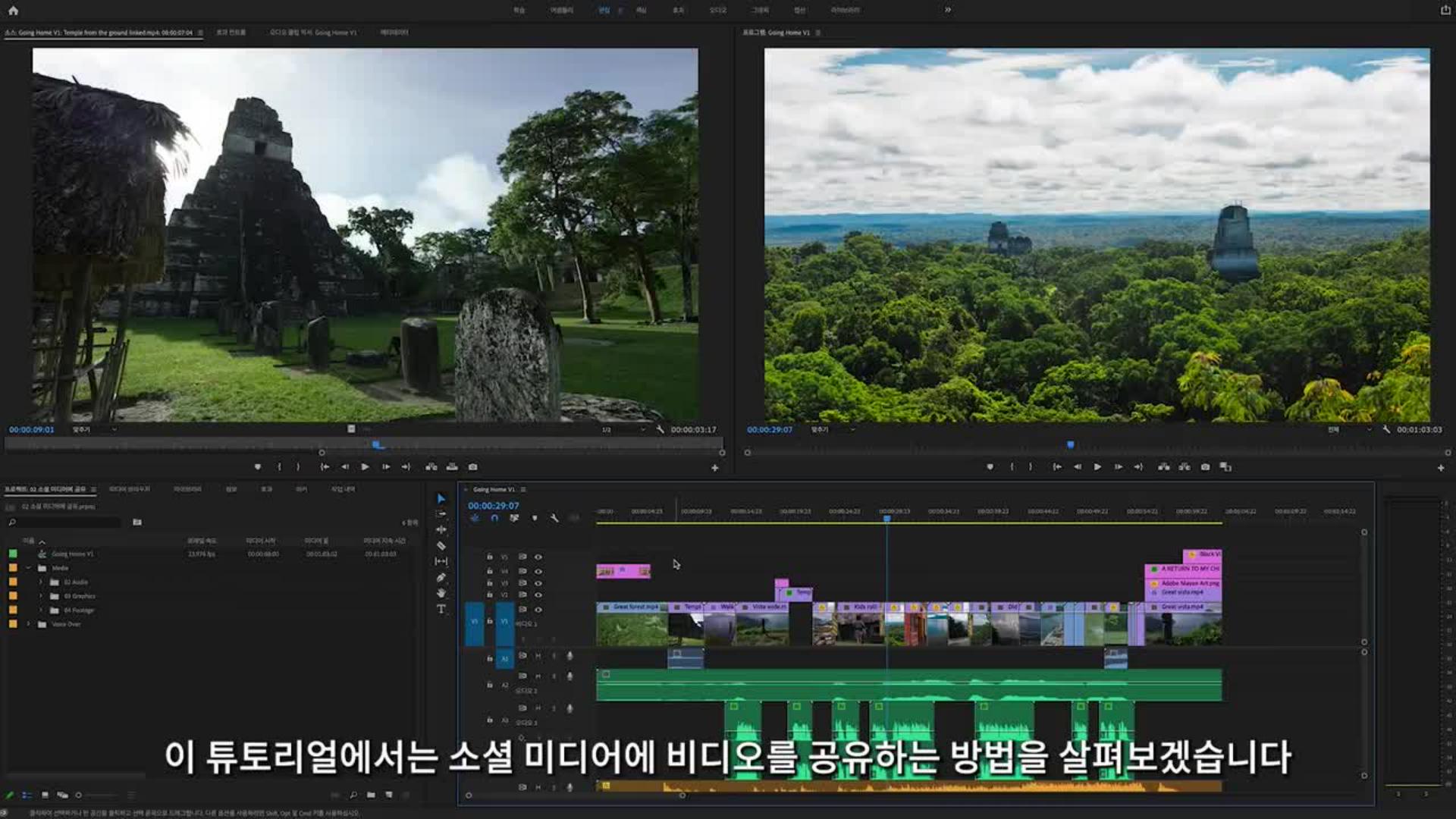This screenshot has height=819, width=1456.
Task: Click the project panel search field
Action: 64,522
